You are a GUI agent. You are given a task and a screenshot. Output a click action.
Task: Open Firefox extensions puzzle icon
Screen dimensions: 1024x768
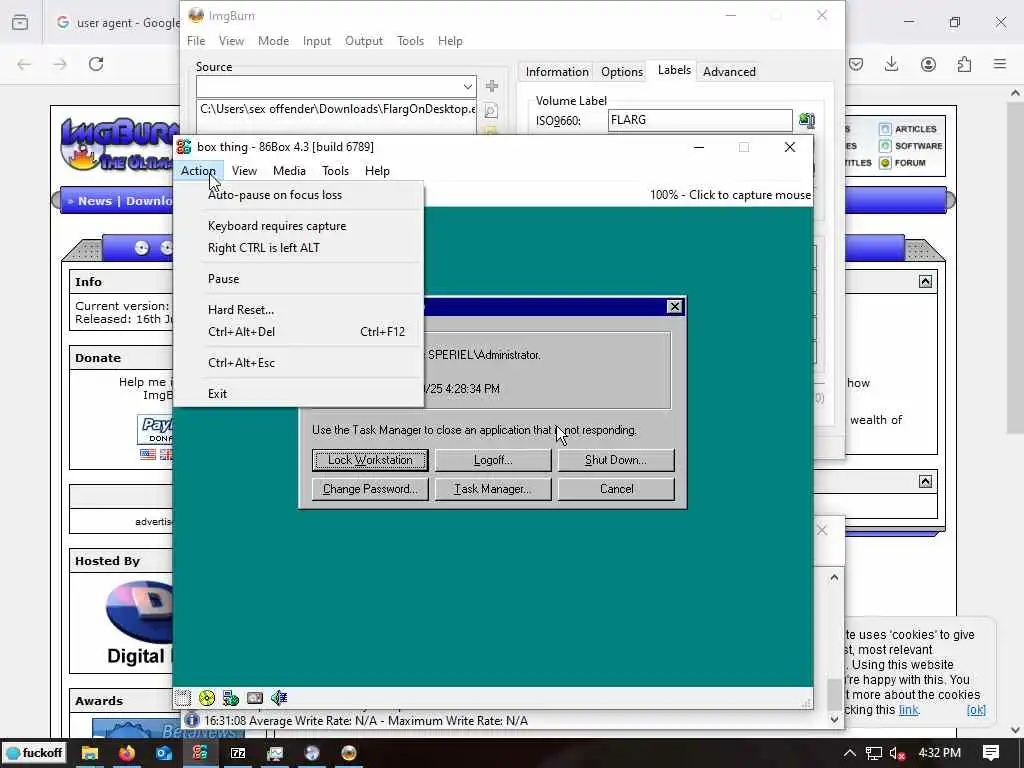(964, 64)
